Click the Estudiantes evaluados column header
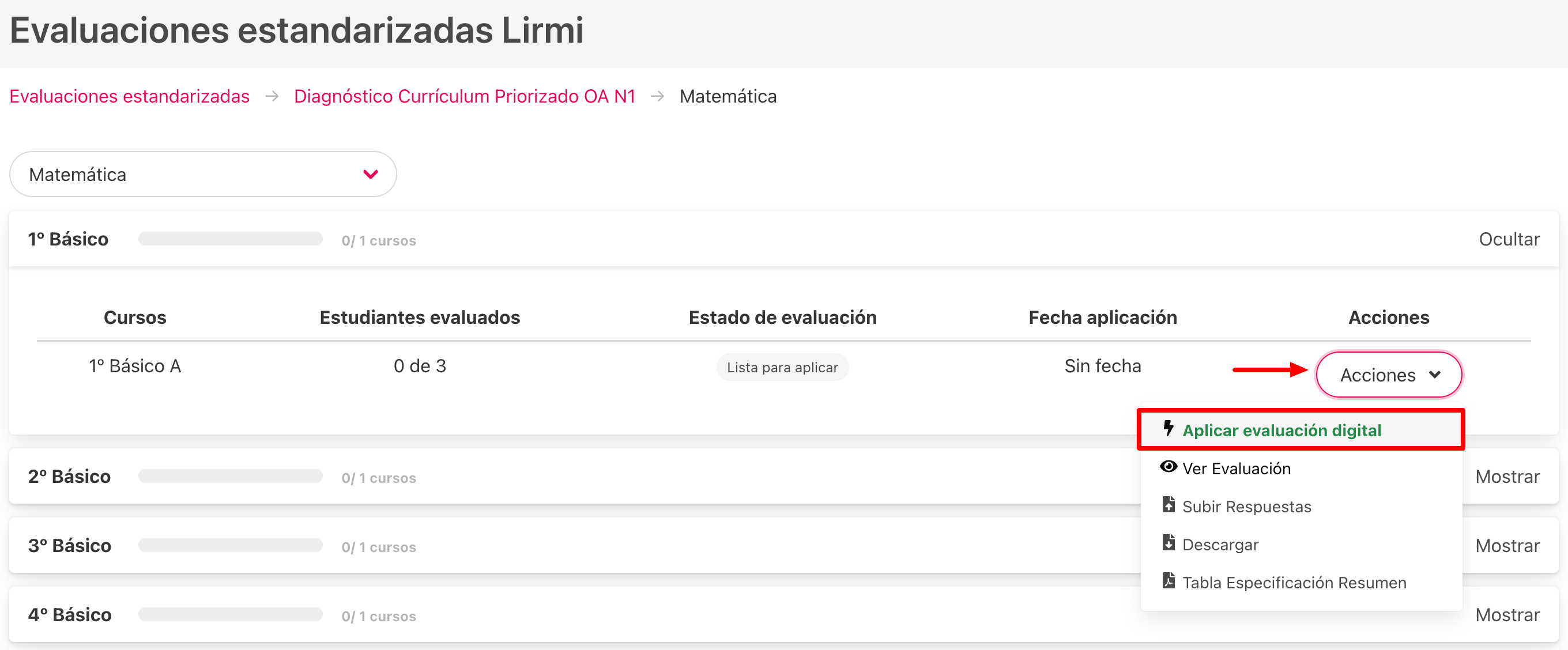The image size is (1568, 650). (x=420, y=317)
